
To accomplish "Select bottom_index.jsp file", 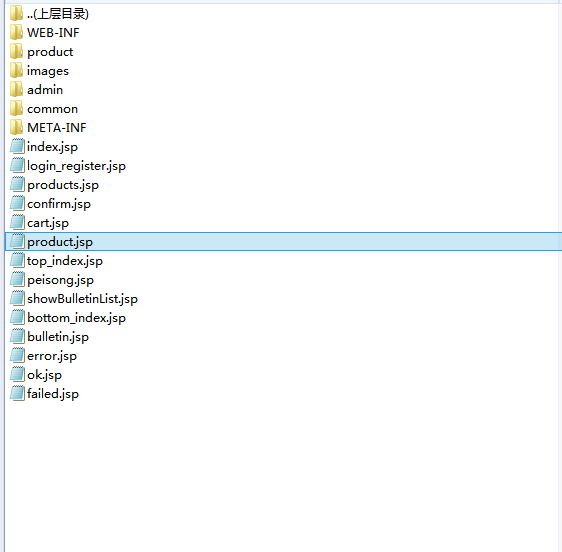I will click(x=76, y=318).
